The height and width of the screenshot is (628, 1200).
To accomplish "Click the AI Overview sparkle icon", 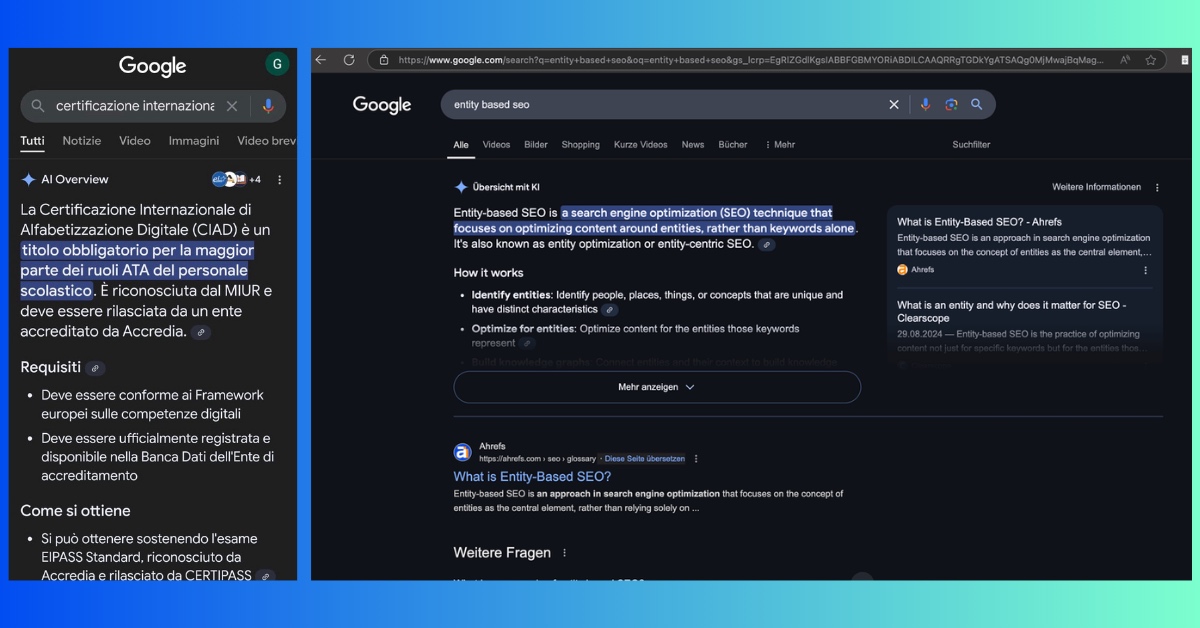I will coord(28,180).
